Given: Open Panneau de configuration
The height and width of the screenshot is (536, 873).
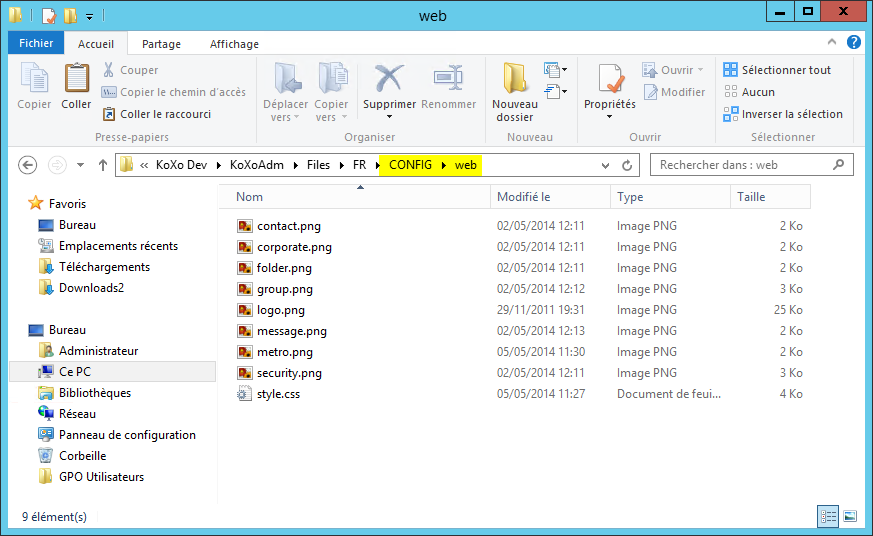Looking at the screenshot, I should (x=127, y=435).
